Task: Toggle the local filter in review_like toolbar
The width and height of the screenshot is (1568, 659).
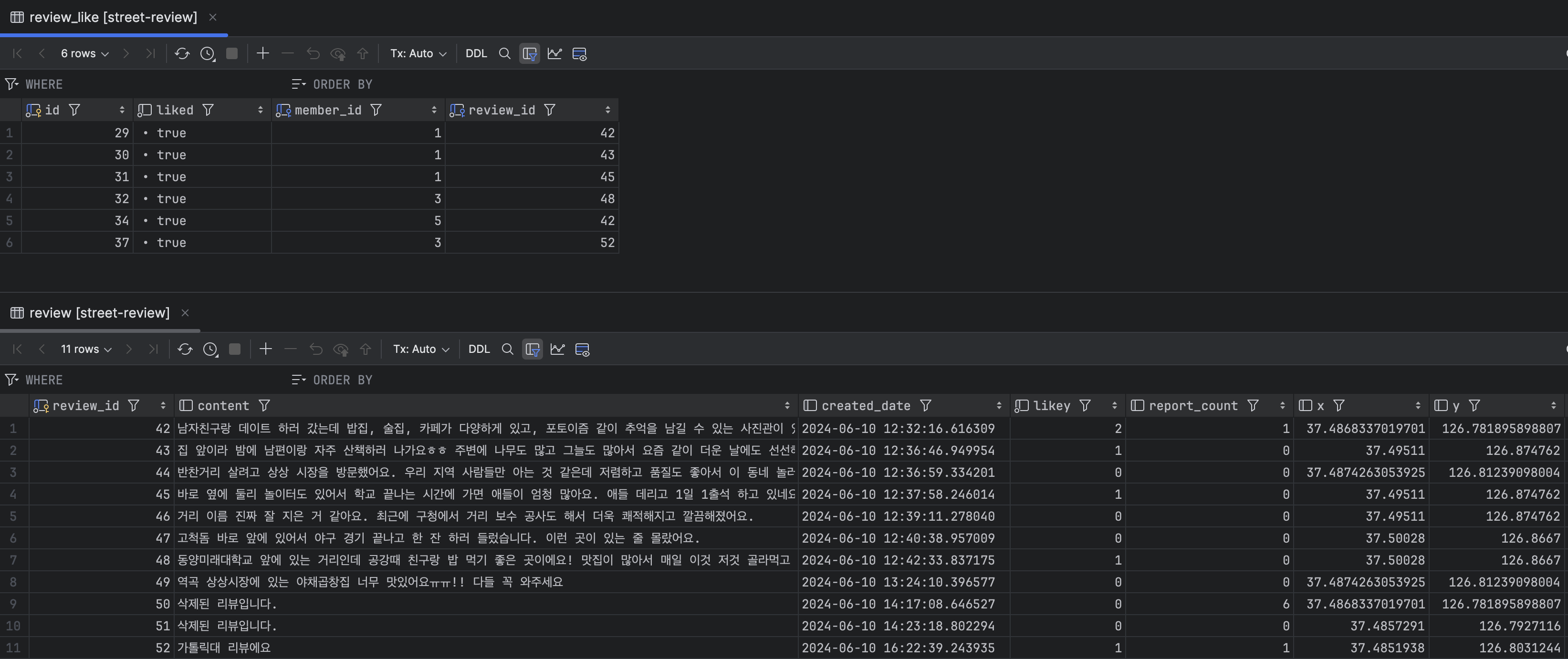Action: click(x=529, y=53)
